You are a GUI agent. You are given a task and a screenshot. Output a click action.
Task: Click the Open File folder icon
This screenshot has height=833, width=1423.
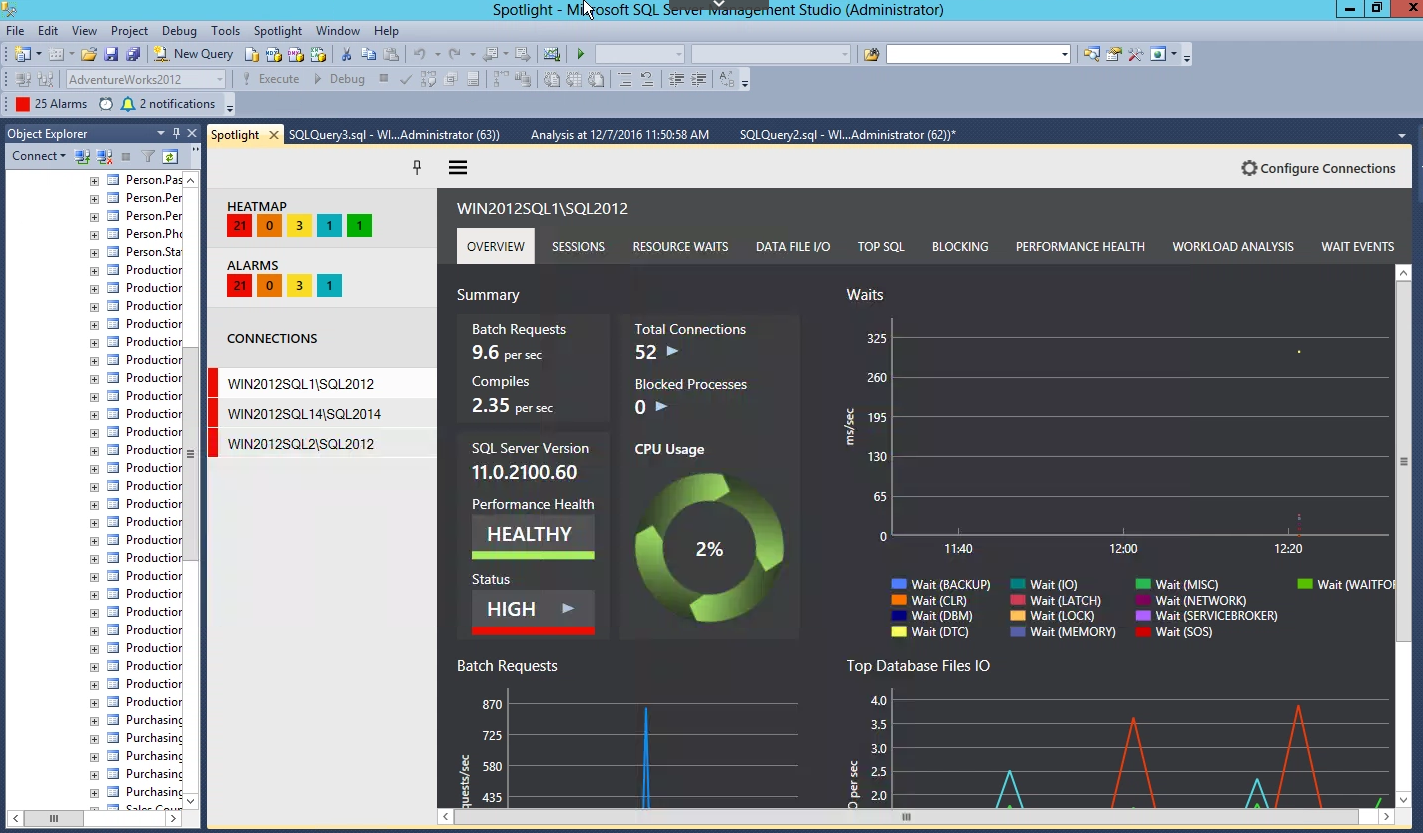(88, 54)
